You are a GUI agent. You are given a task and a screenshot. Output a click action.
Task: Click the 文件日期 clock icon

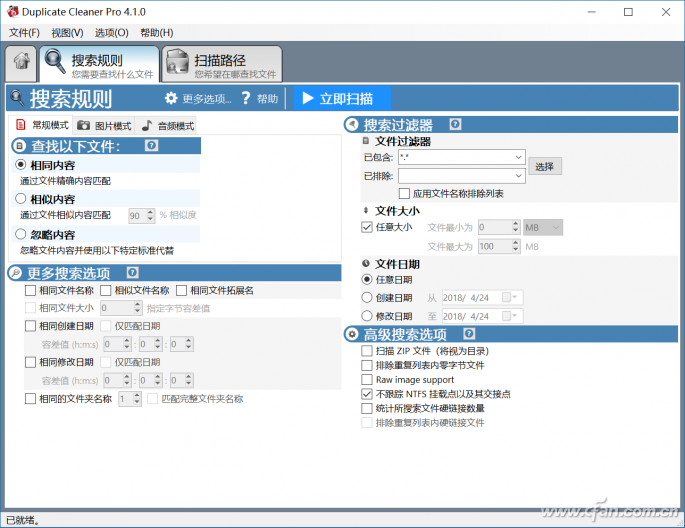366,263
